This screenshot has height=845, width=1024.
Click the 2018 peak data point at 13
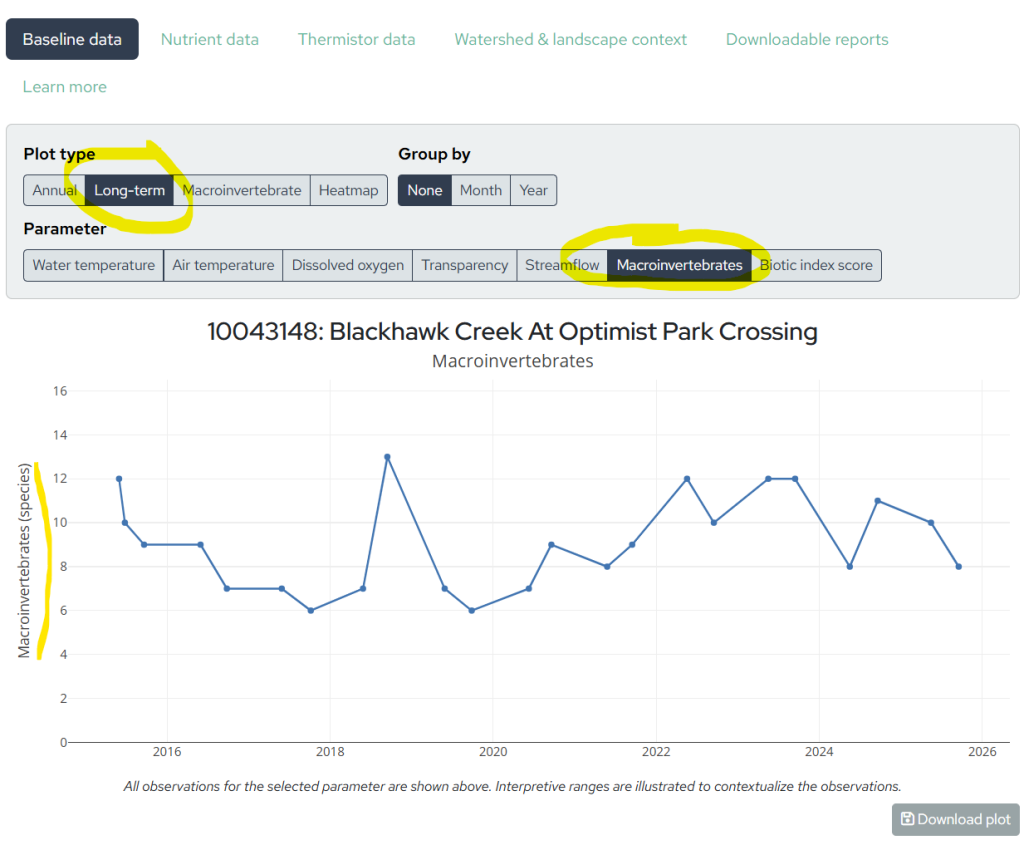click(387, 457)
